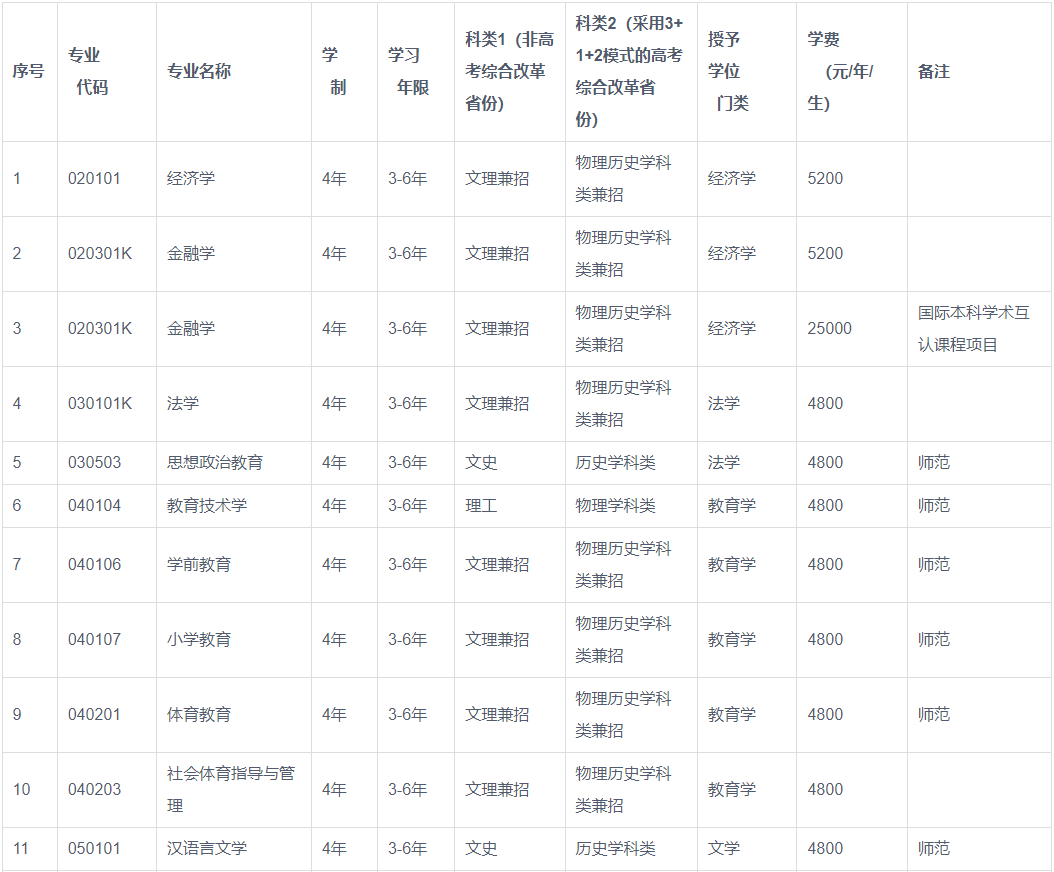The height and width of the screenshot is (872, 1054).
Task: Click the 授予学位门类 column header
Action: (729, 71)
